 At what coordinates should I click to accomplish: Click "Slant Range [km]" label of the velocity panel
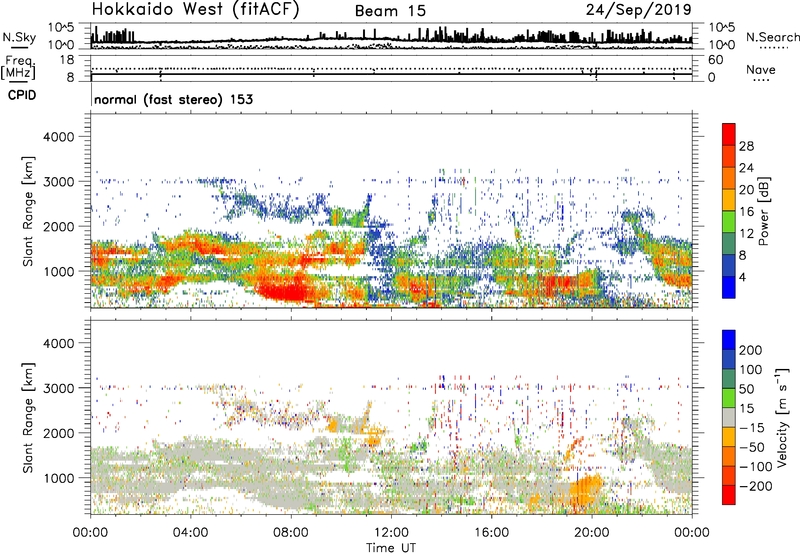[x=28, y=418]
